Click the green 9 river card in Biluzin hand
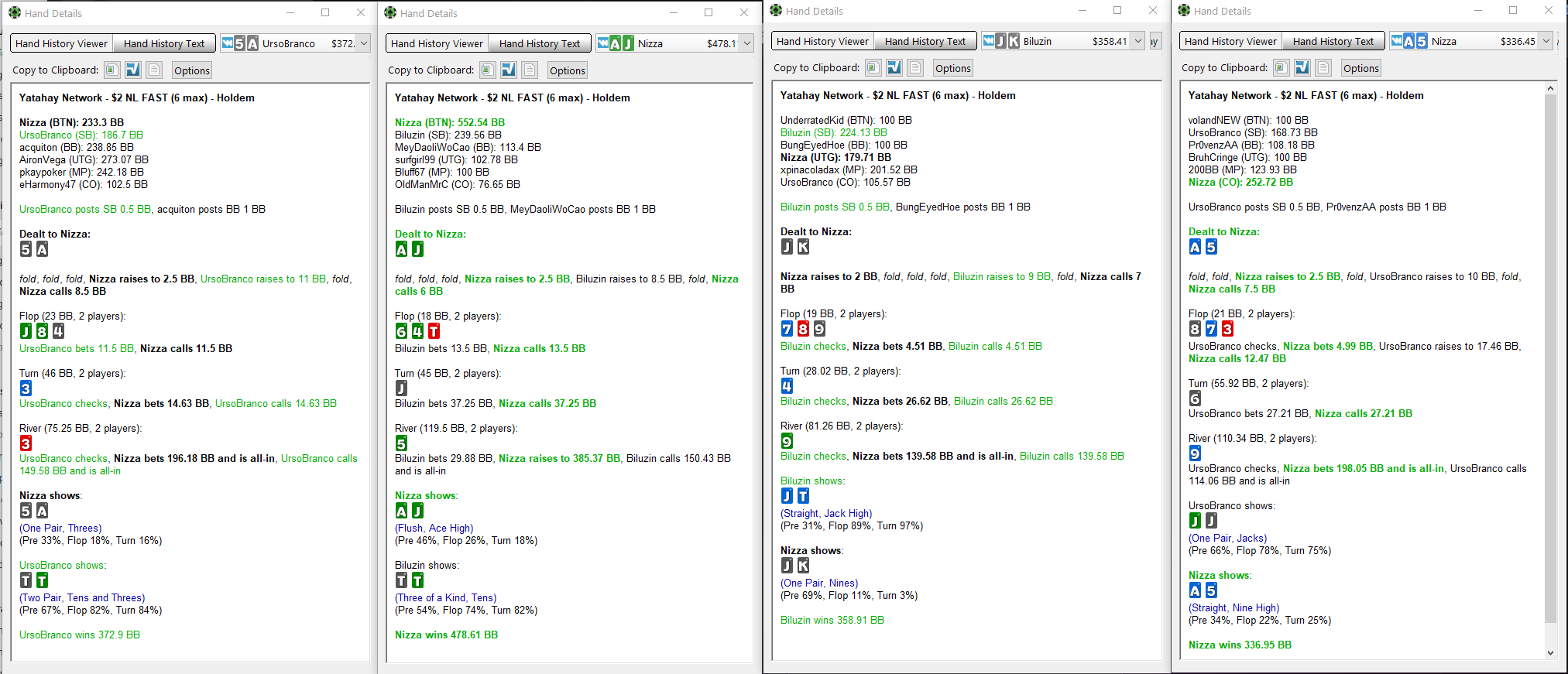 coord(787,441)
